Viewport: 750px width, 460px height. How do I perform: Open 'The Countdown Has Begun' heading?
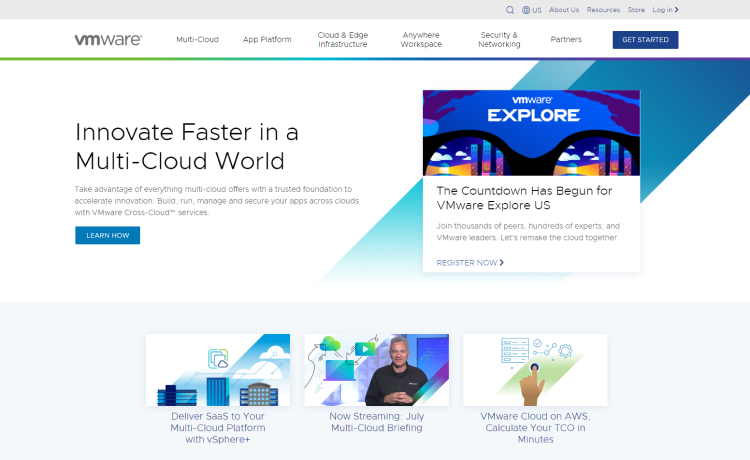(524, 198)
